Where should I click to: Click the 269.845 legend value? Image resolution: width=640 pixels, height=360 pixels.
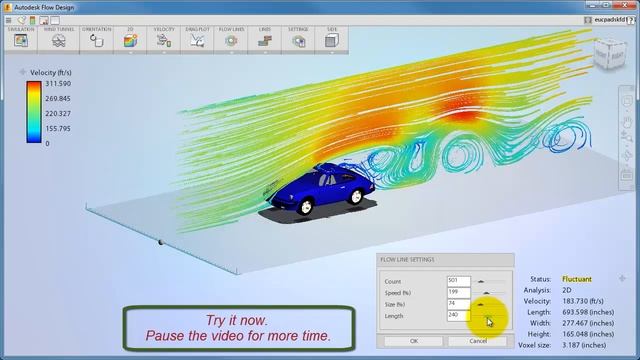pyautogui.click(x=58, y=98)
